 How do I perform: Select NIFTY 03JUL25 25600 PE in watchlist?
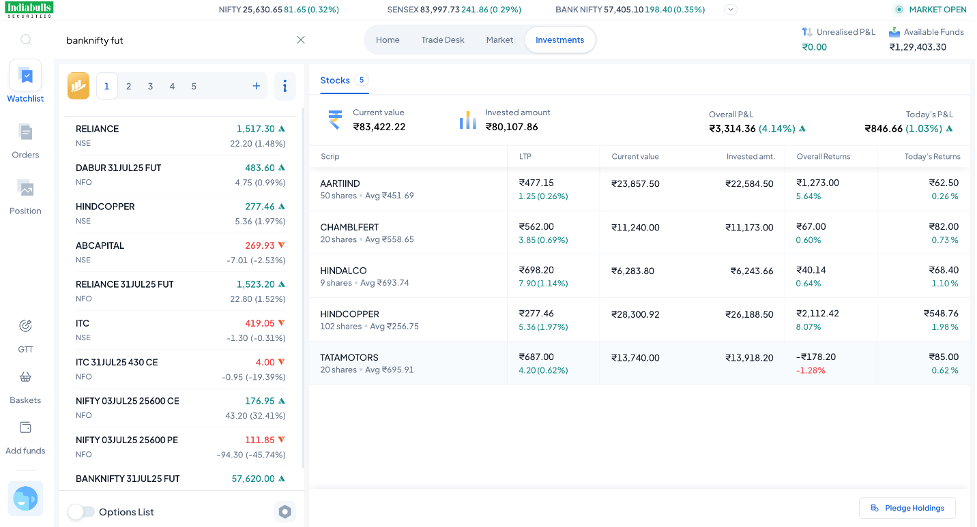click(180, 447)
